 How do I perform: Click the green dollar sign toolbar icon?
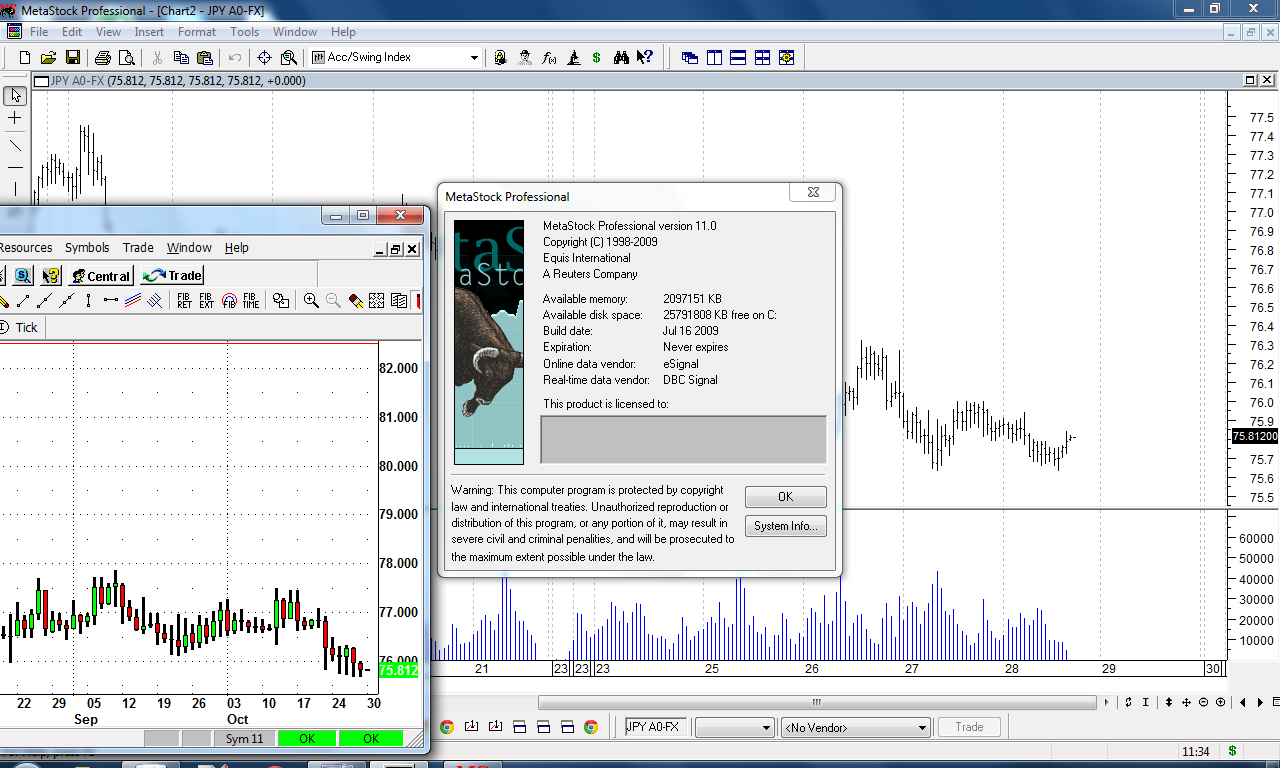(x=597, y=58)
